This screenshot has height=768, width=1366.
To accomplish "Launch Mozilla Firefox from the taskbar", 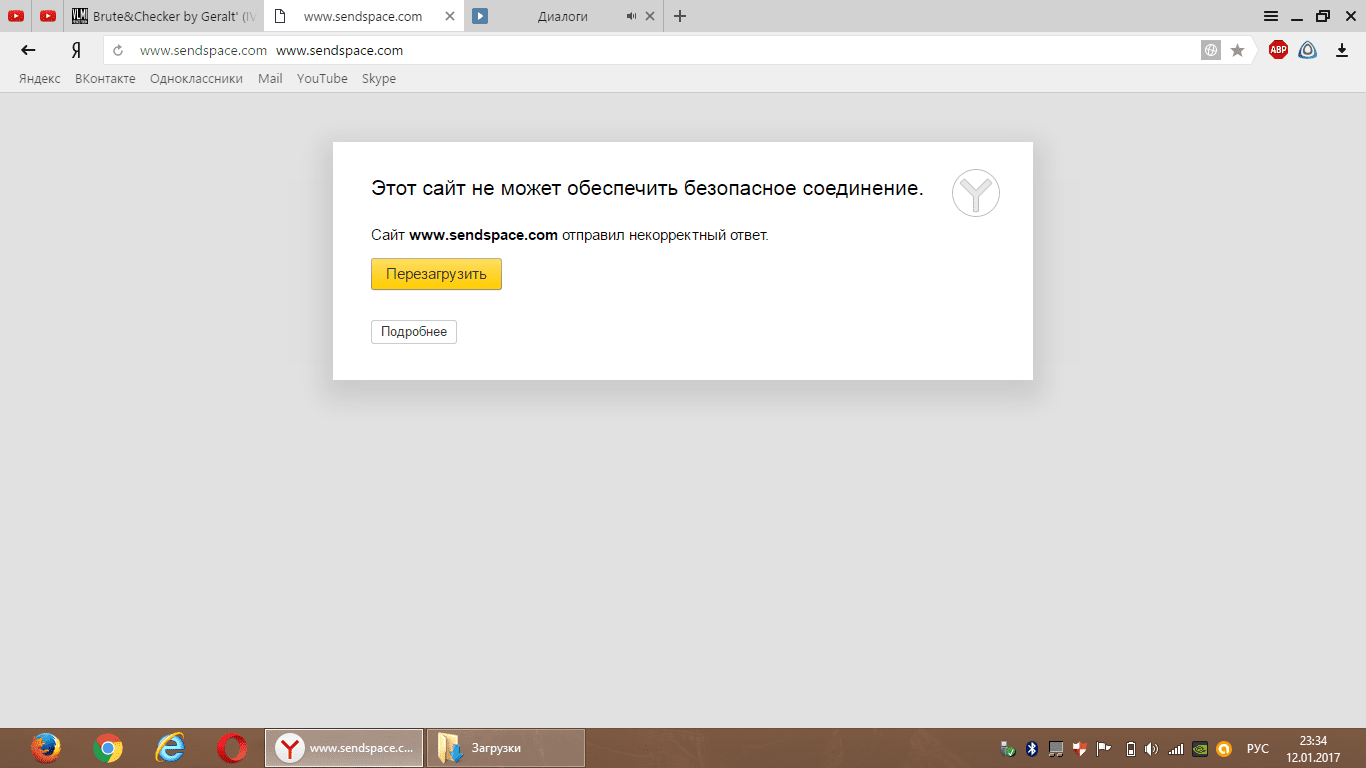I will pos(45,748).
